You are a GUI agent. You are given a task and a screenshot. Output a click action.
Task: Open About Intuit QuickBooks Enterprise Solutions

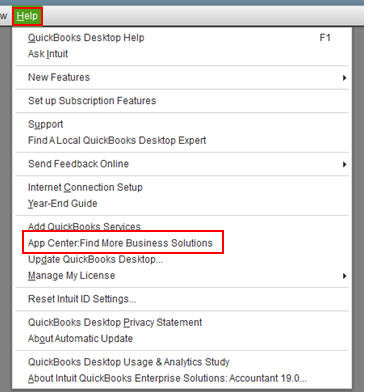click(182, 378)
